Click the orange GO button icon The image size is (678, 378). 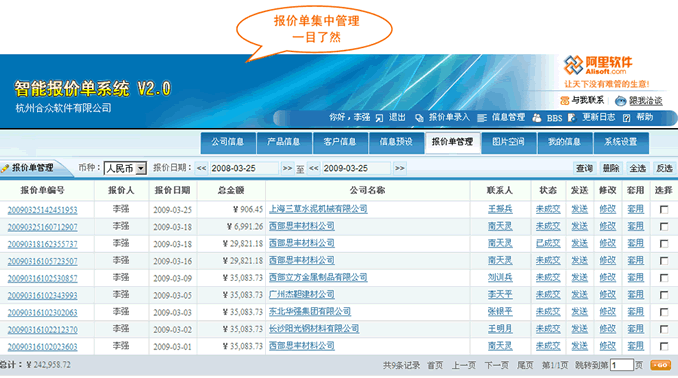click(660, 365)
